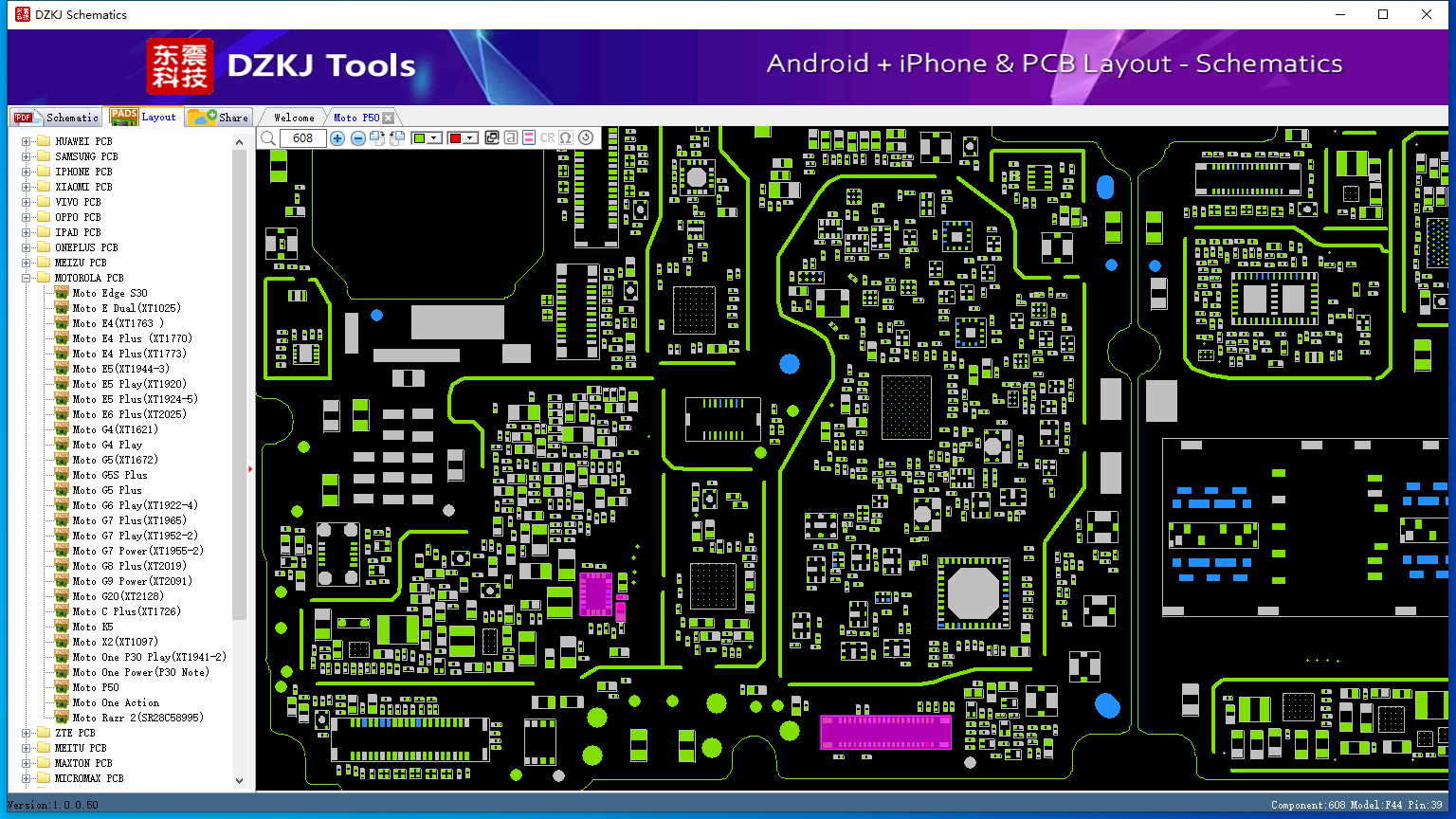The width and height of the screenshot is (1456, 819).
Task: Click the circular reset rotation icon
Action: (586, 138)
